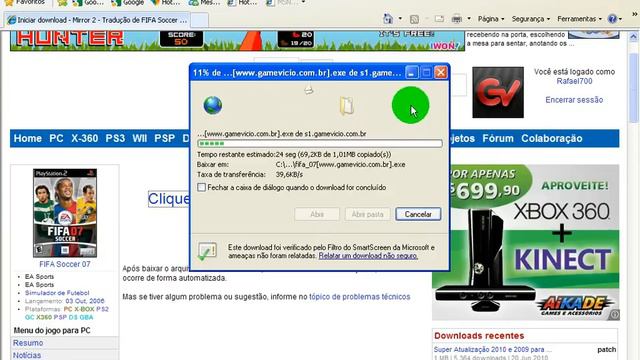The width and height of the screenshot is (640, 360).
Task: Click Encerrar sessão link
Action: click(x=574, y=100)
